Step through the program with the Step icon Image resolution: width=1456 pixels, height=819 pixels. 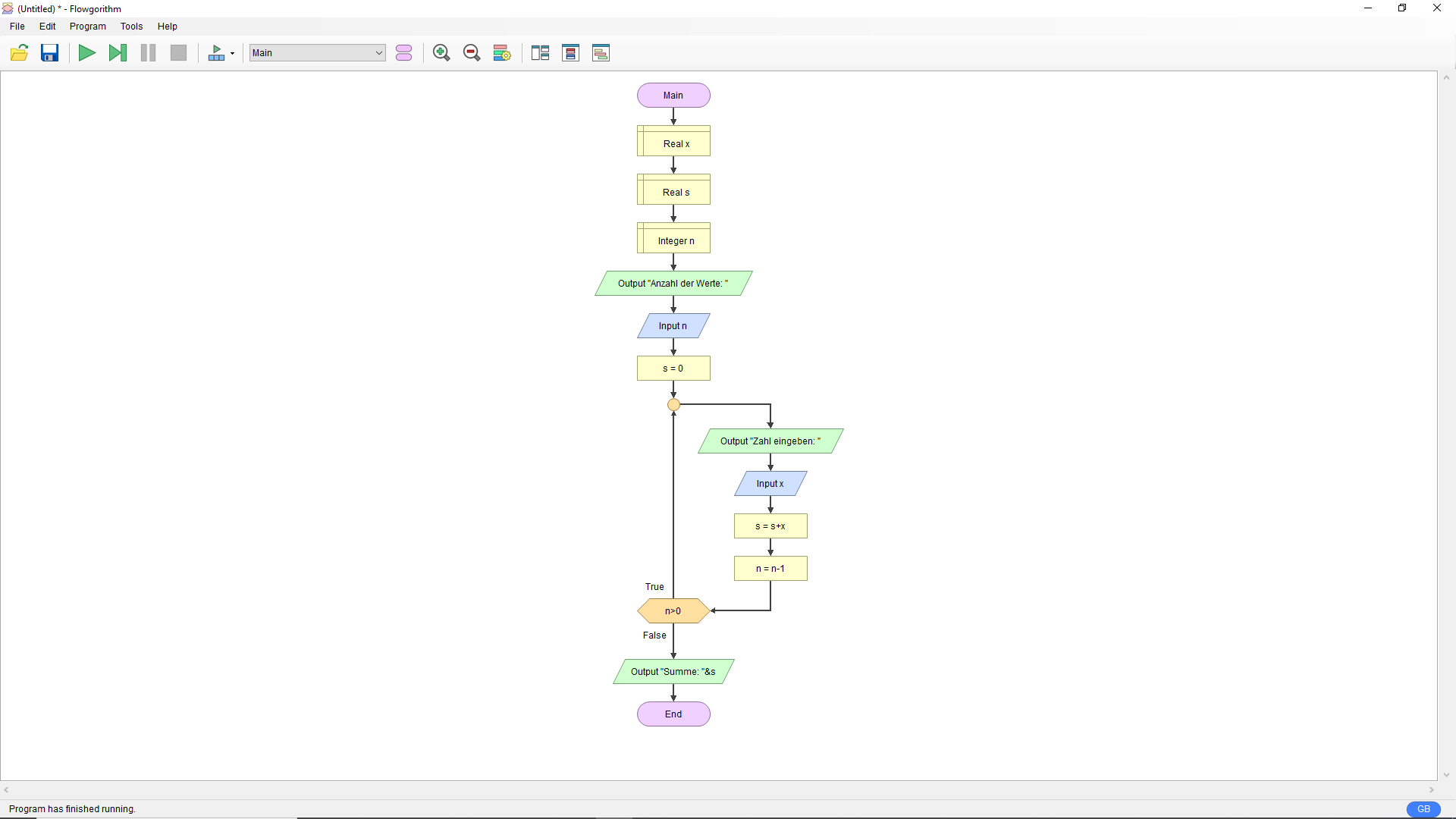pyautogui.click(x=118, y=53)
